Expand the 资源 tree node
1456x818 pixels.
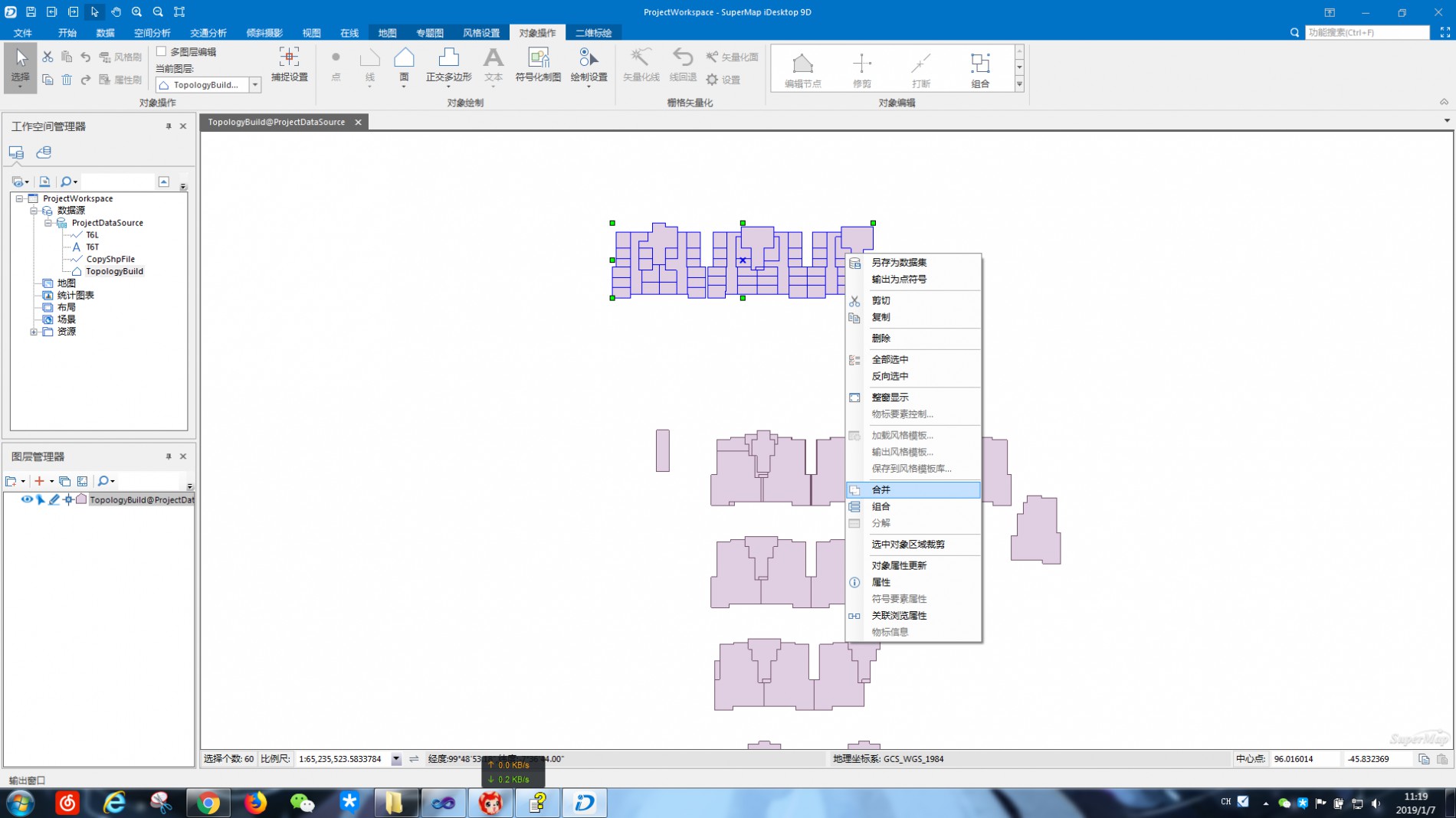tap(34, 332)
